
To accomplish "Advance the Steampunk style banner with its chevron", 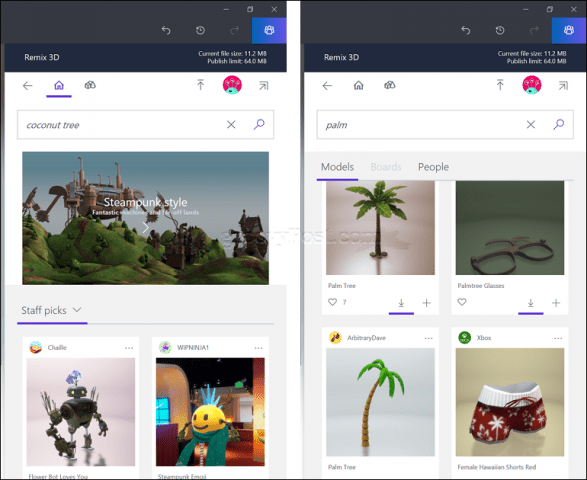I will tap(146, 227).
